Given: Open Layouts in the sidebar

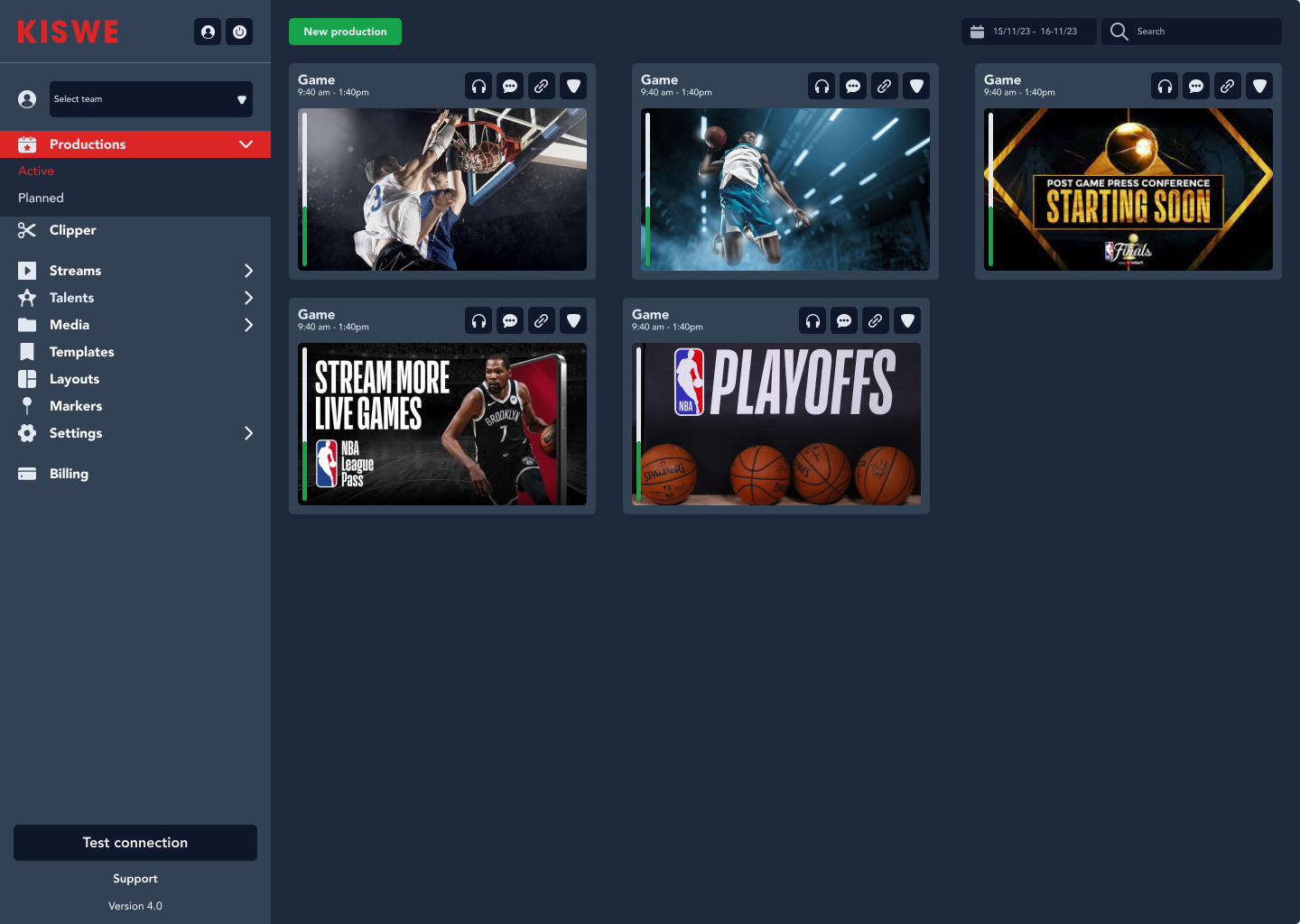Looking at the screenshot, I should pyautogui.click(x=74, y=379).
